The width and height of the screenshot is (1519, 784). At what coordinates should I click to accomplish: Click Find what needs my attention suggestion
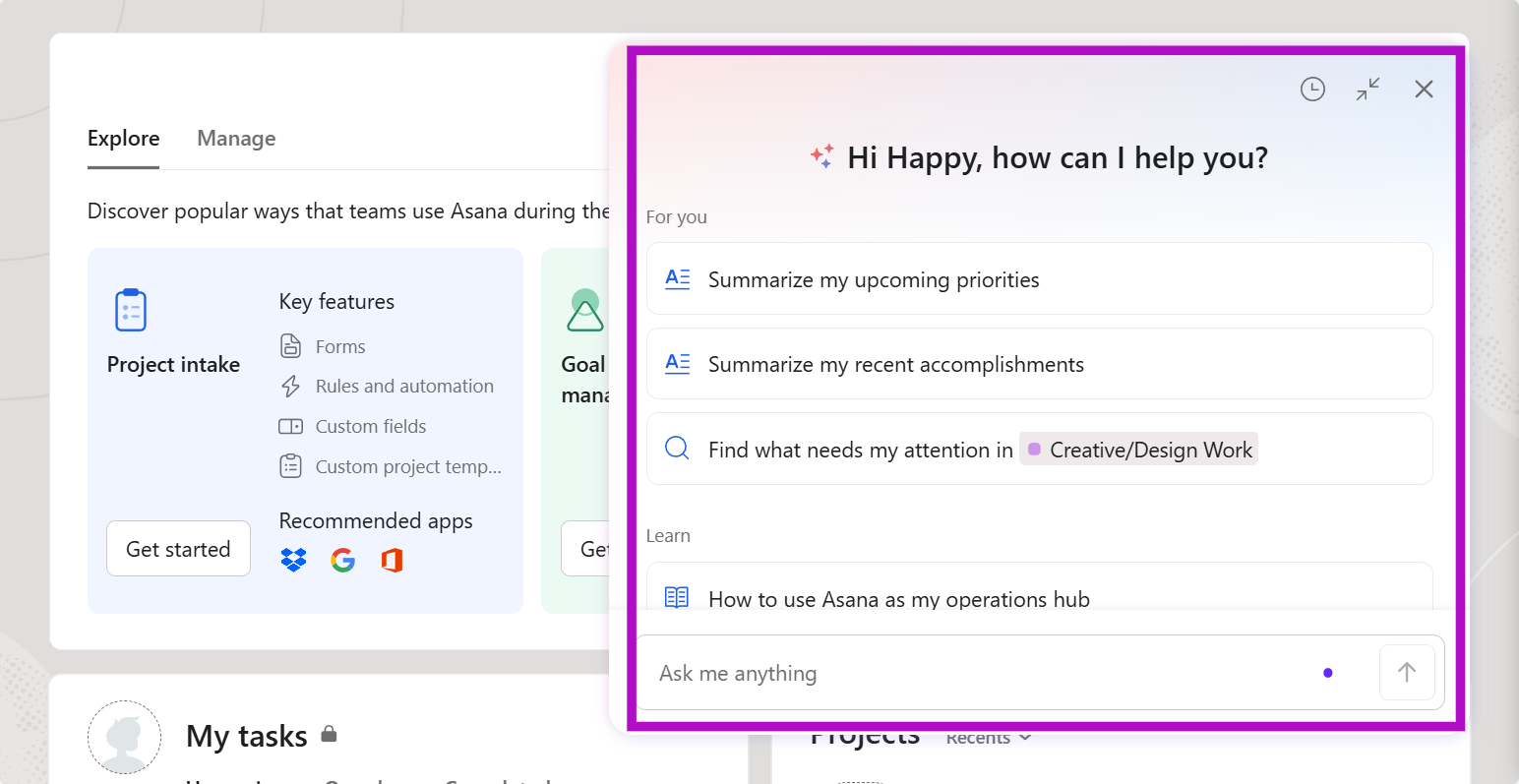[x=1039, y=449]
